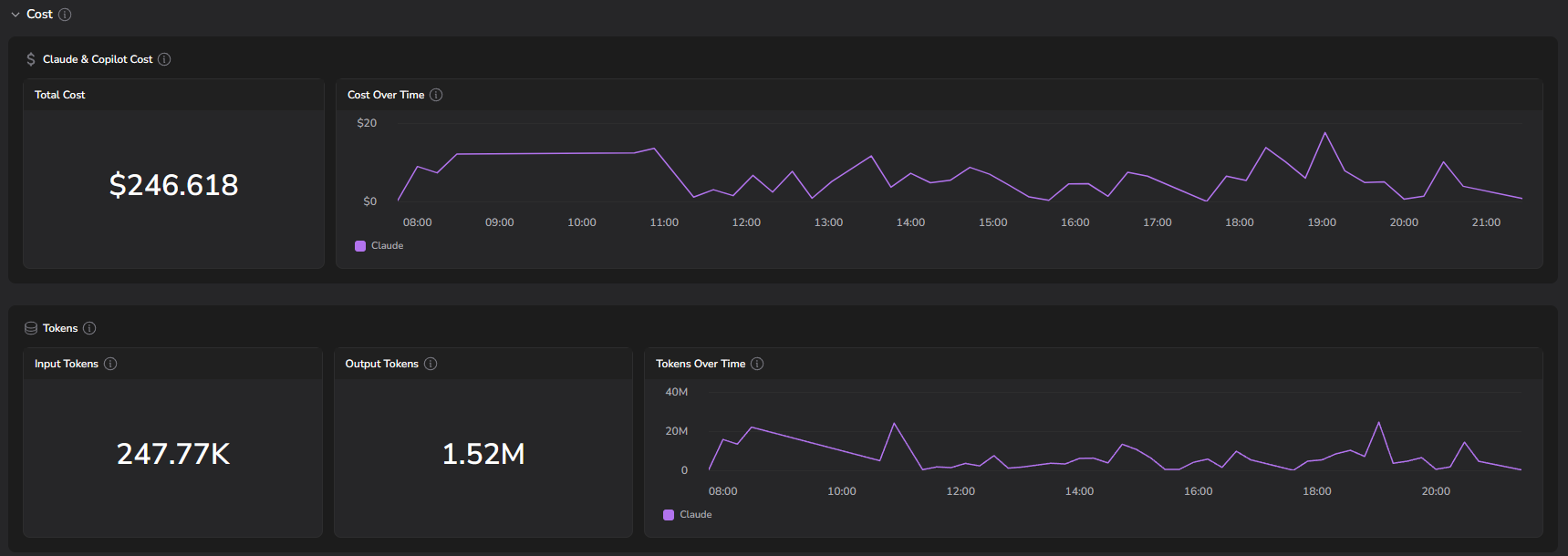Select the $246.618 total cost value
Screen dimensions: 1568x556
click(173, 185)
